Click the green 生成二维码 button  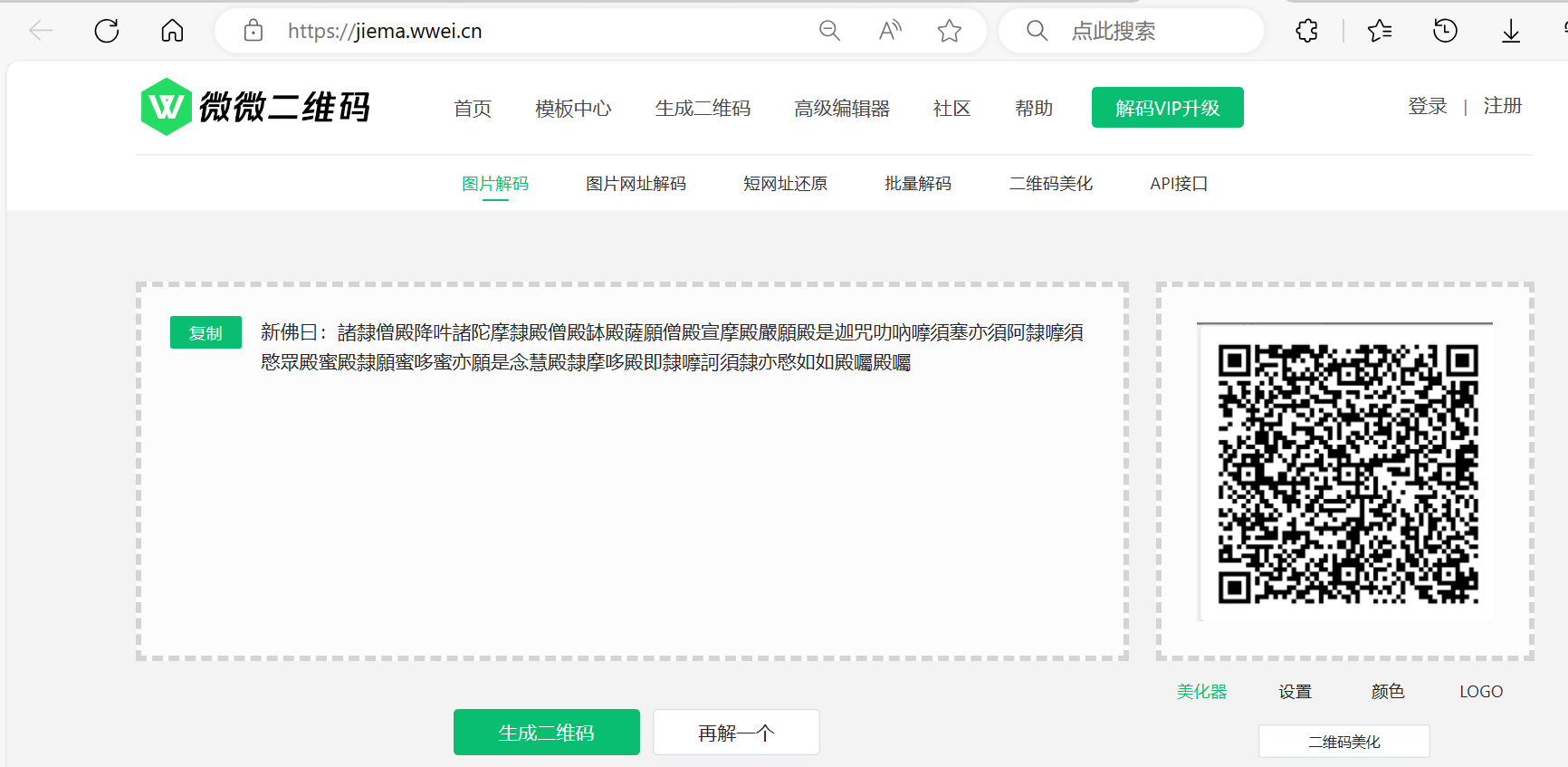click(547, 732)
